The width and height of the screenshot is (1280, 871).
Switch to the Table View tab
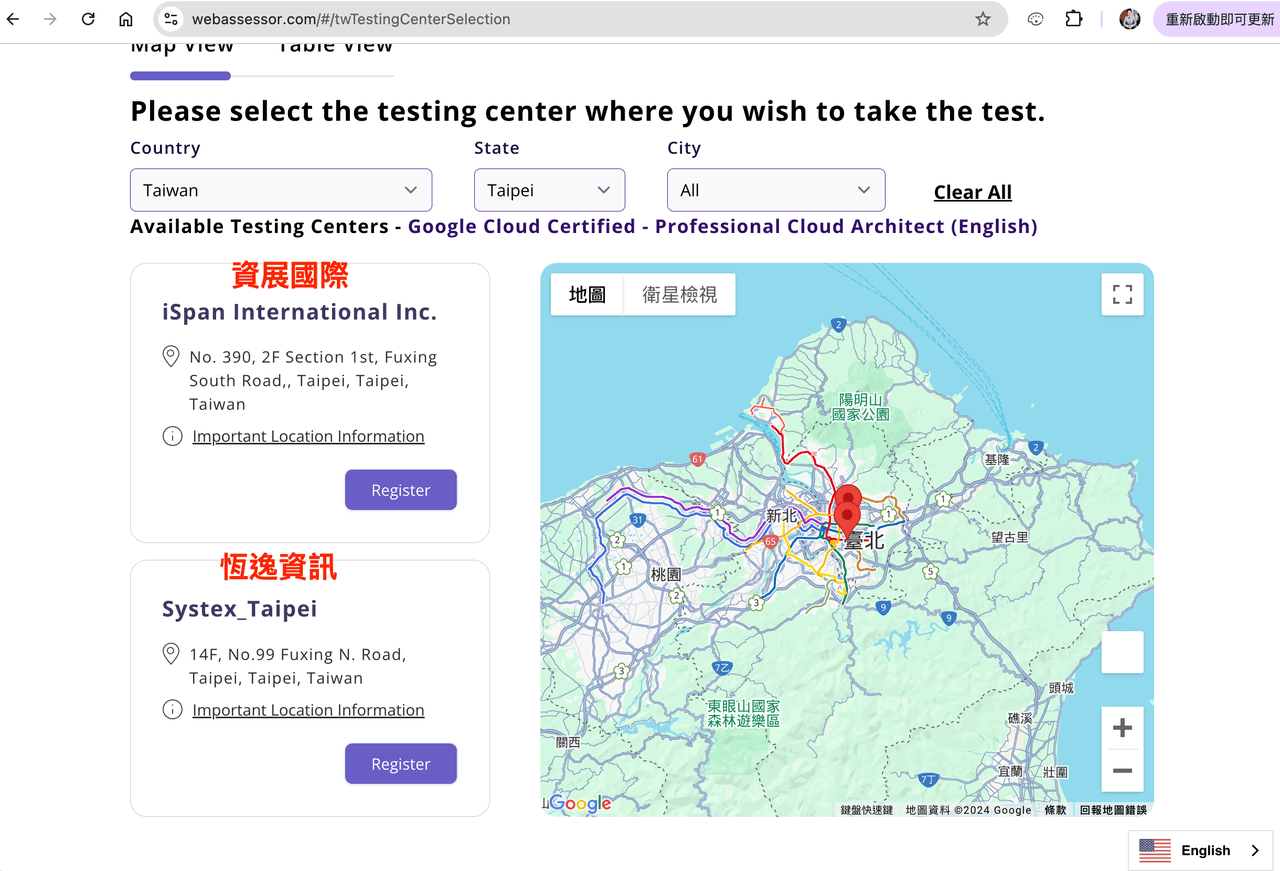(x=335, y=46)
